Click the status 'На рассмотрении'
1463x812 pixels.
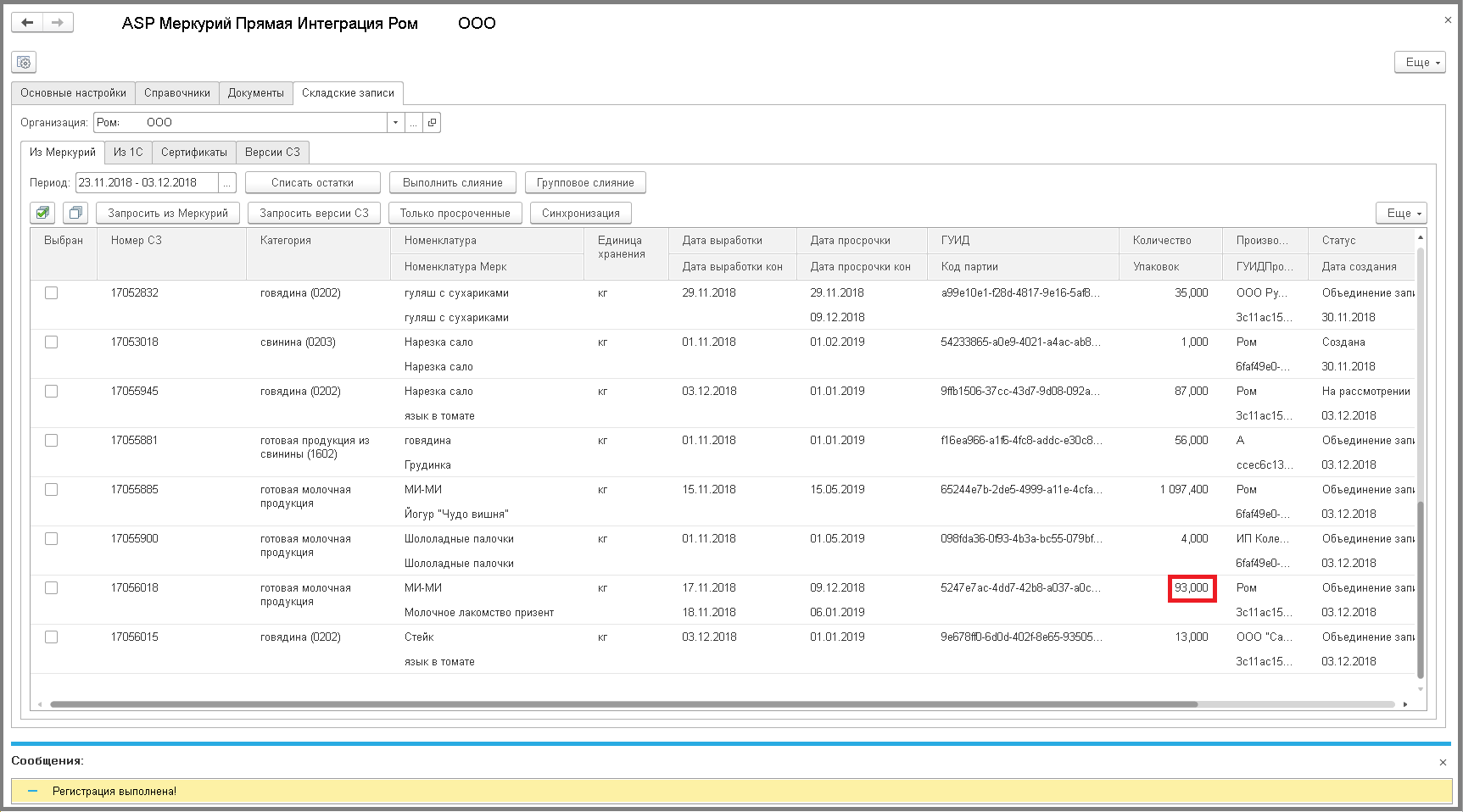[1365, 391]
